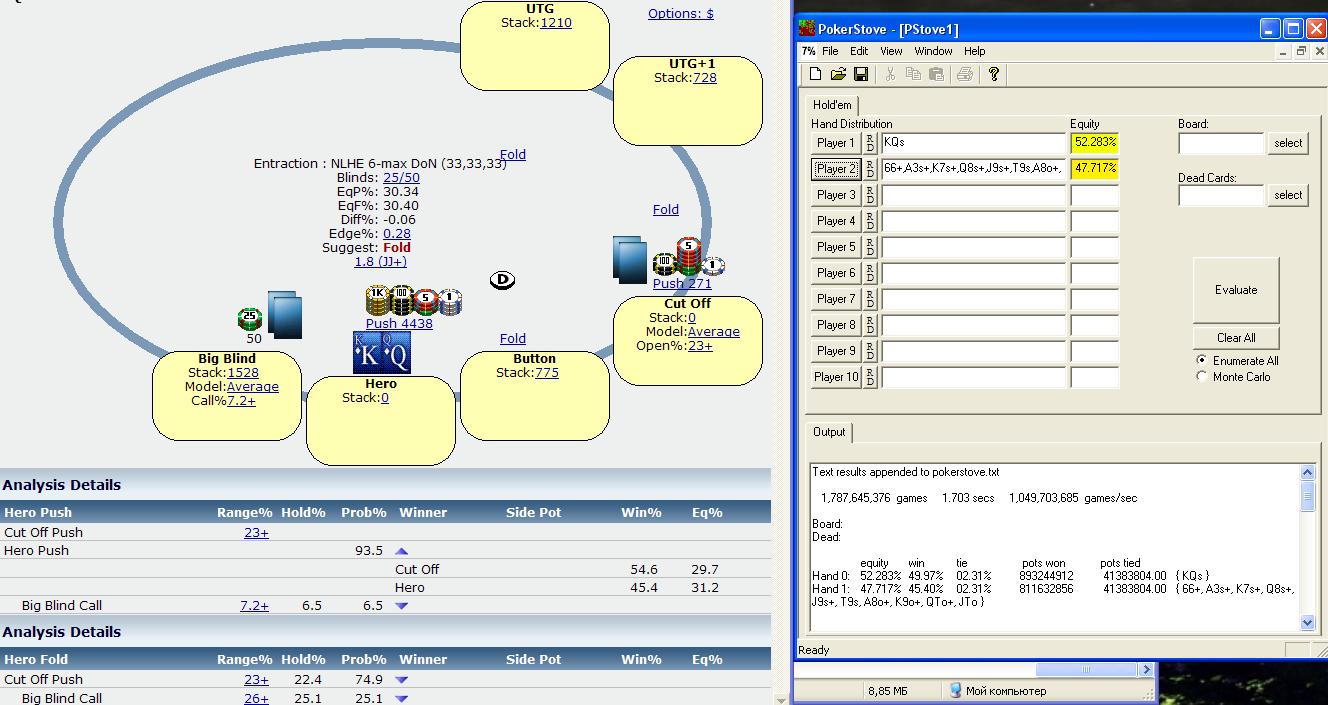The image size is (1328, 705).
Task: Collapse the Hero Push row arrow
Action: 402,551
